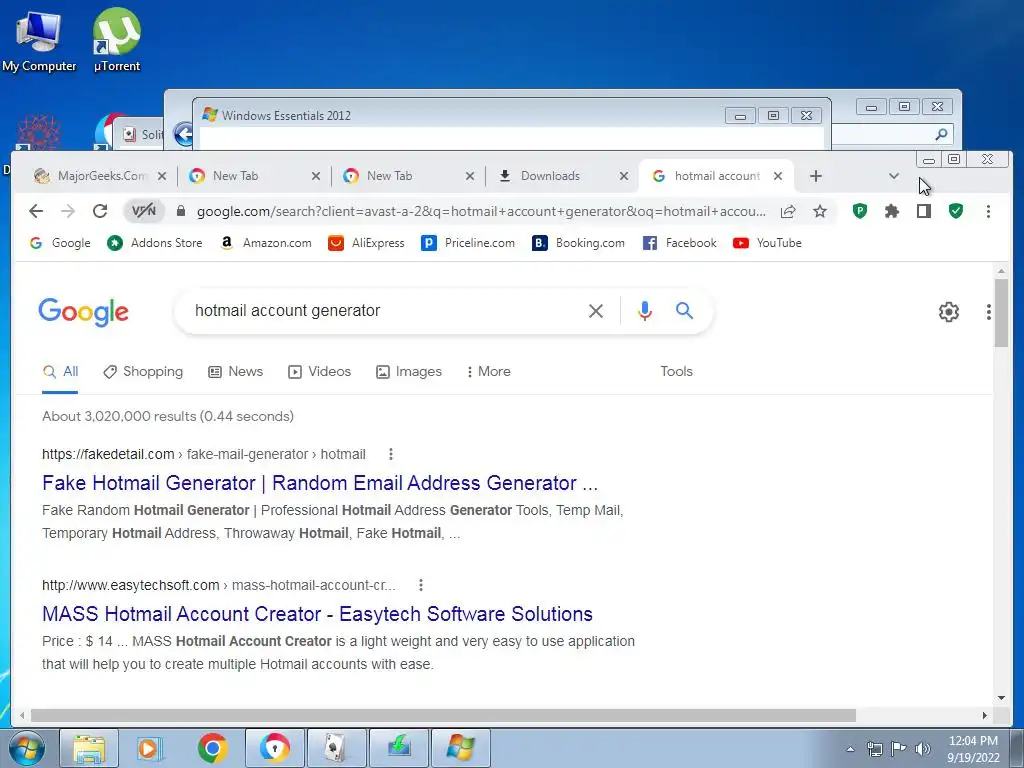Open My Computer desktop icon
1024x768 pixels.
(x=39, y=40)
